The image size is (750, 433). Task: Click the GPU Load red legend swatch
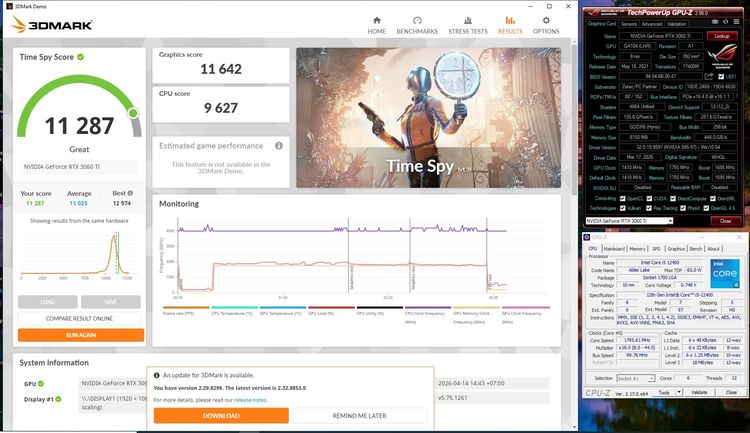[331, 308]
